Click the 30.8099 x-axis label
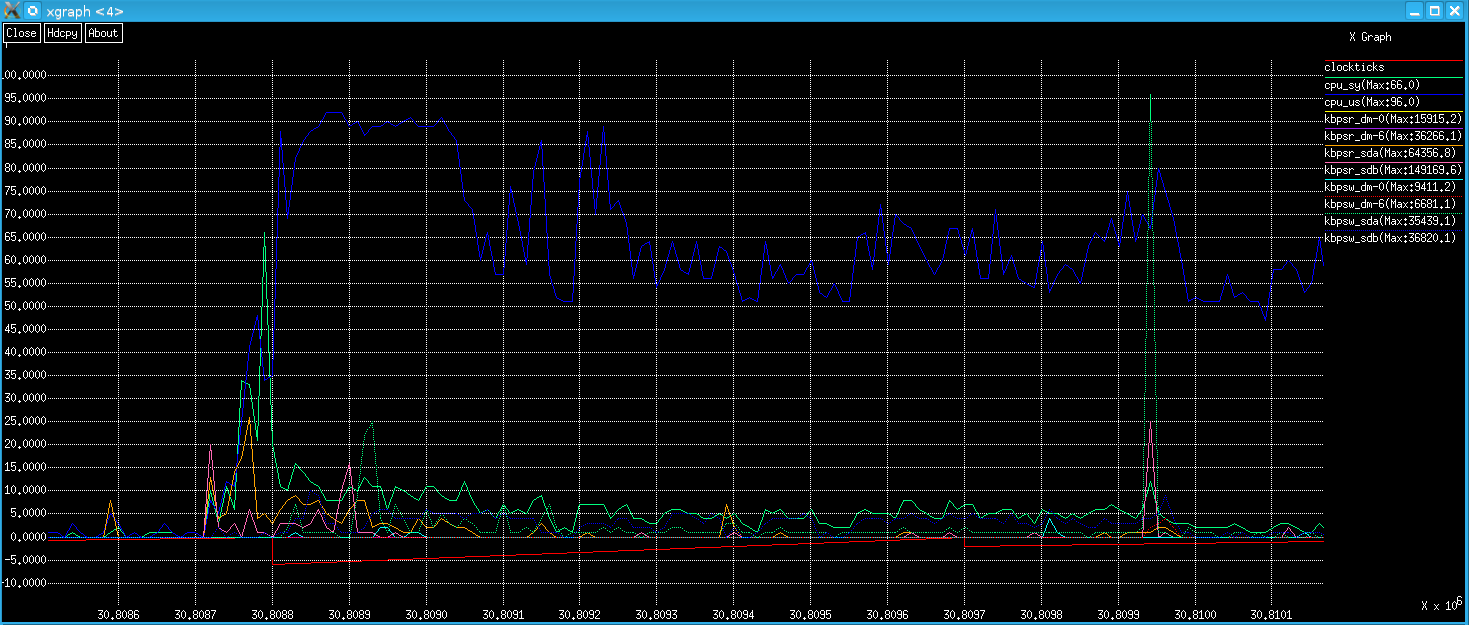This screenshot has width=1469, height=625. pyautogui.click(x=1117, y=614)
